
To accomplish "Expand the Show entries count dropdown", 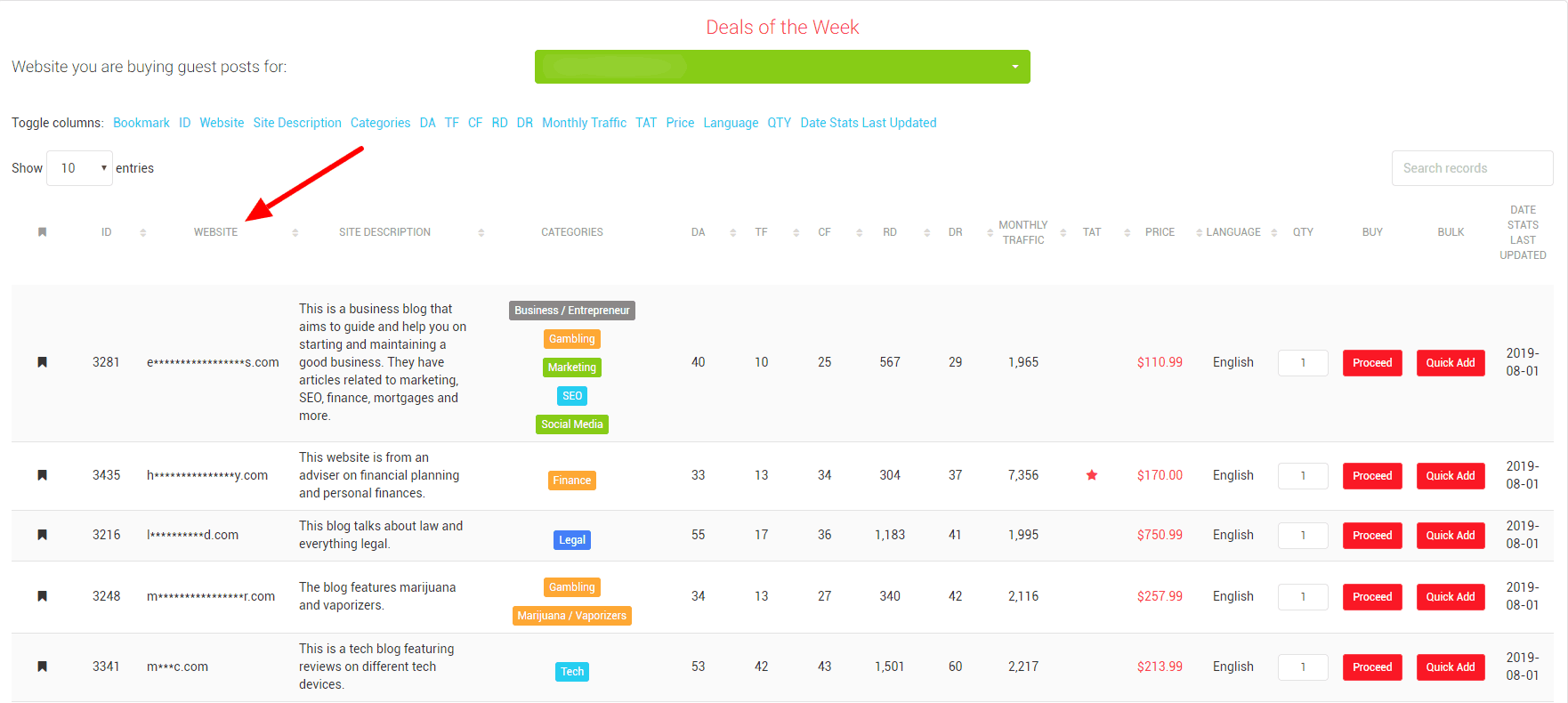I will 79,168.
